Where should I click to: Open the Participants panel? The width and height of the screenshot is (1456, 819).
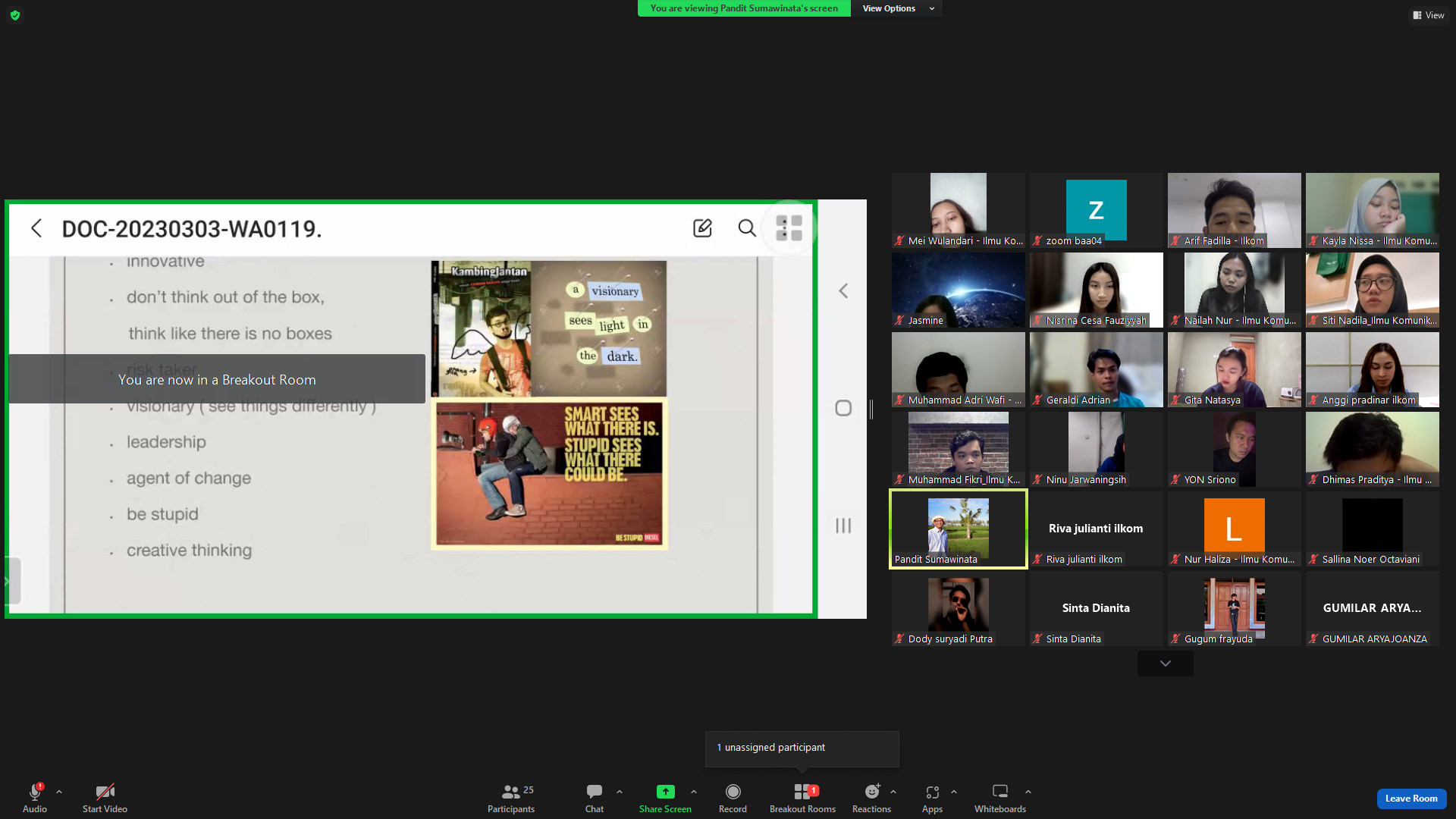(511, 798)
